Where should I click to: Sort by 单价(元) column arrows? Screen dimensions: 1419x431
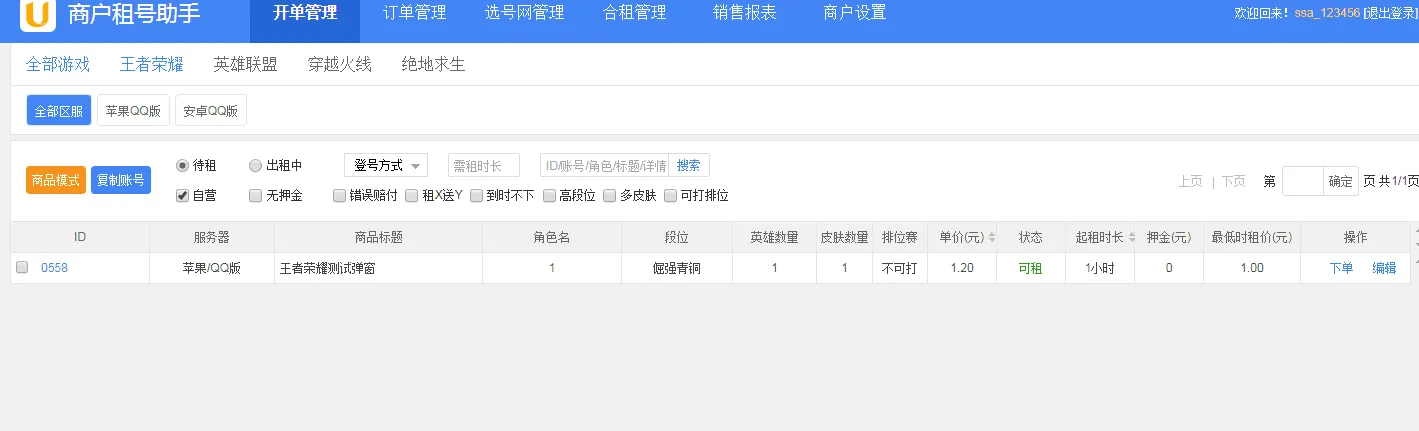tap(991, 238)
